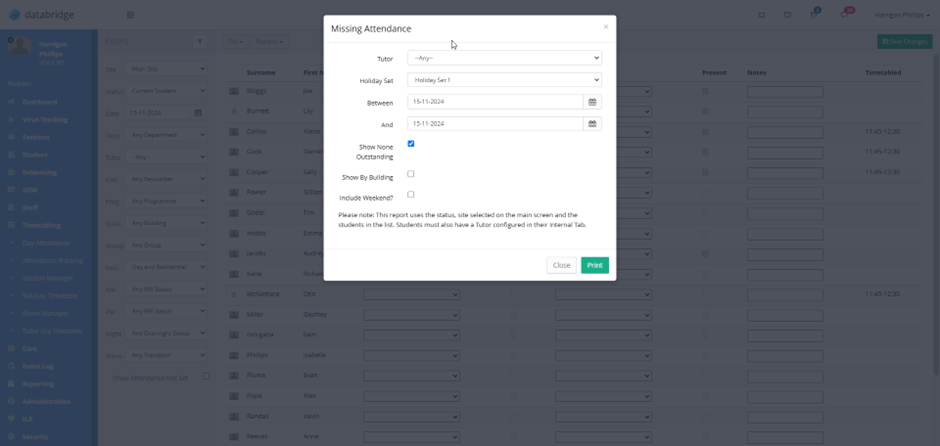Tick the Present checkbox for Bloggs
The height and width of the screenshot is (446, 940).
click(705, 91)
